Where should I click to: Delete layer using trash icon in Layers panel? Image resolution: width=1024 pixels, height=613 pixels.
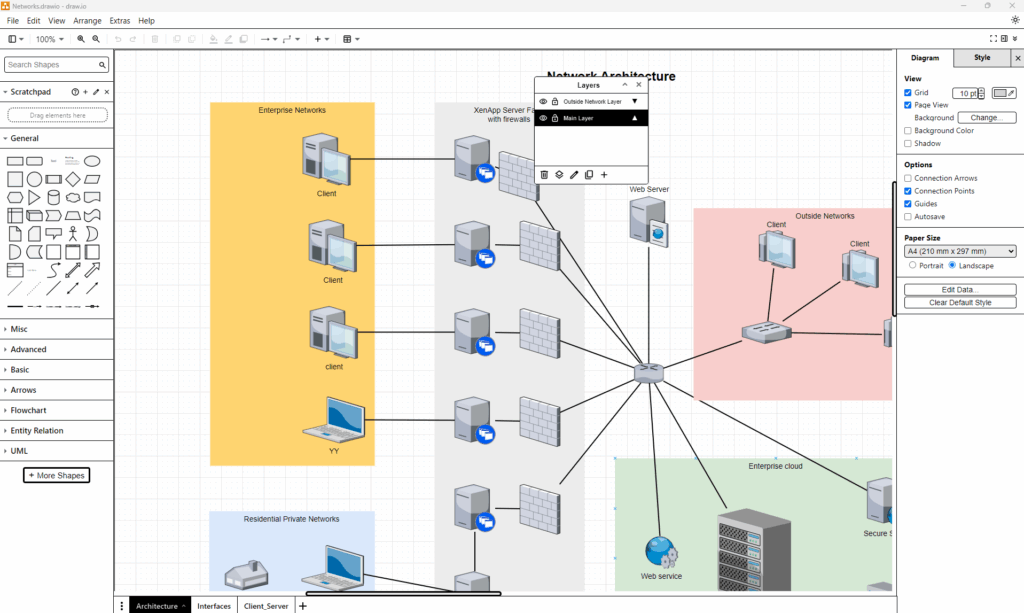click(x=544, y=175)
